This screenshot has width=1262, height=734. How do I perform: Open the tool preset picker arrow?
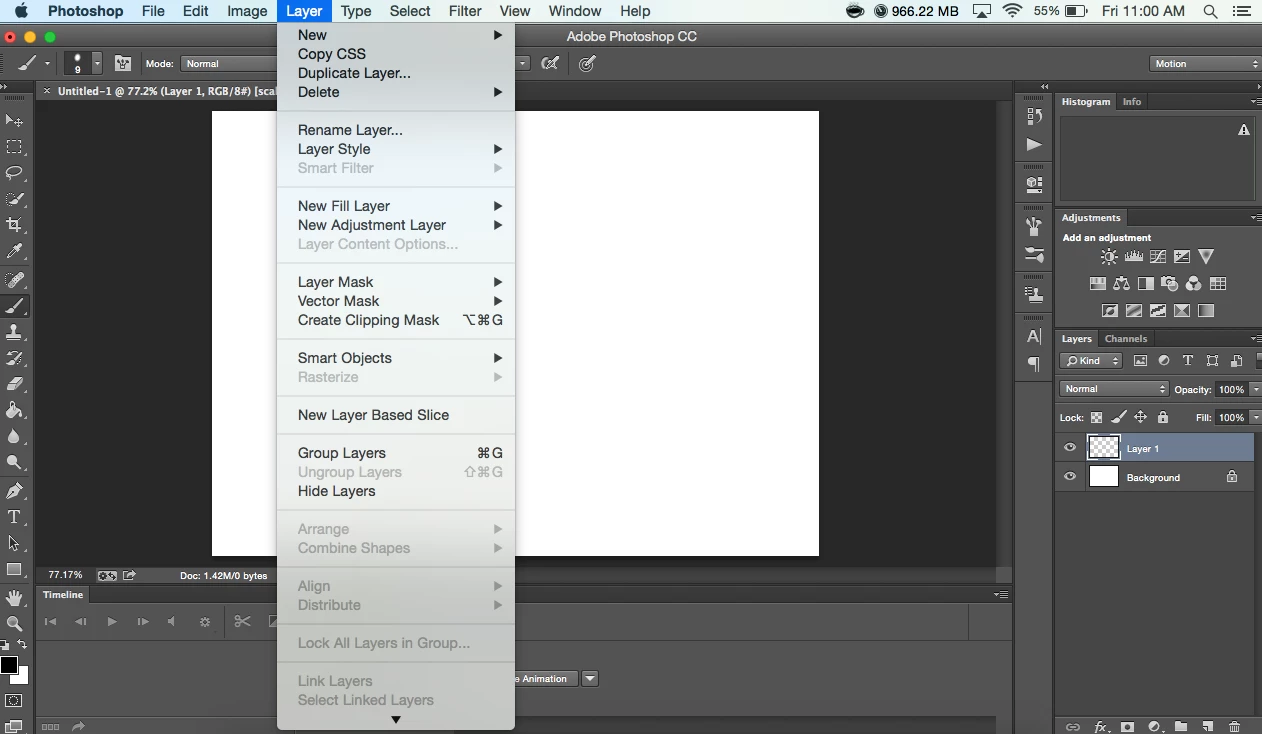[x=47, y=63]
